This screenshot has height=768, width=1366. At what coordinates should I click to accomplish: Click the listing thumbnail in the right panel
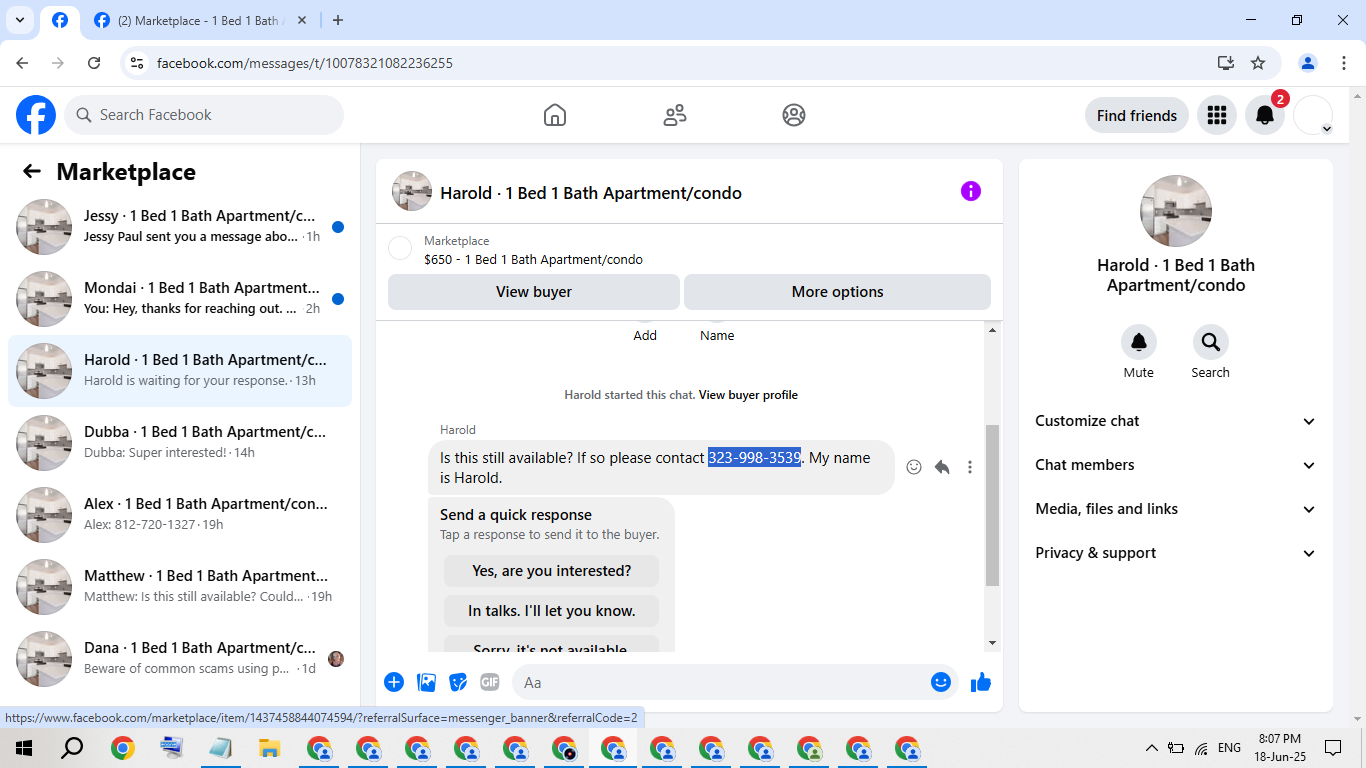(x=1176, y=211)
